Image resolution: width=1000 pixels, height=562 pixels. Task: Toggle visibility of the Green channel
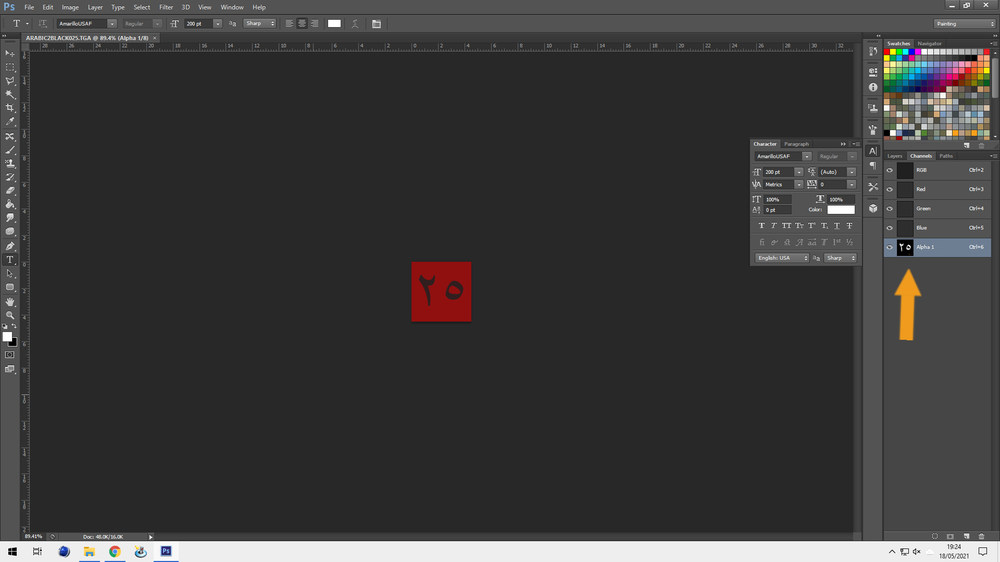(x=889, y=209)
